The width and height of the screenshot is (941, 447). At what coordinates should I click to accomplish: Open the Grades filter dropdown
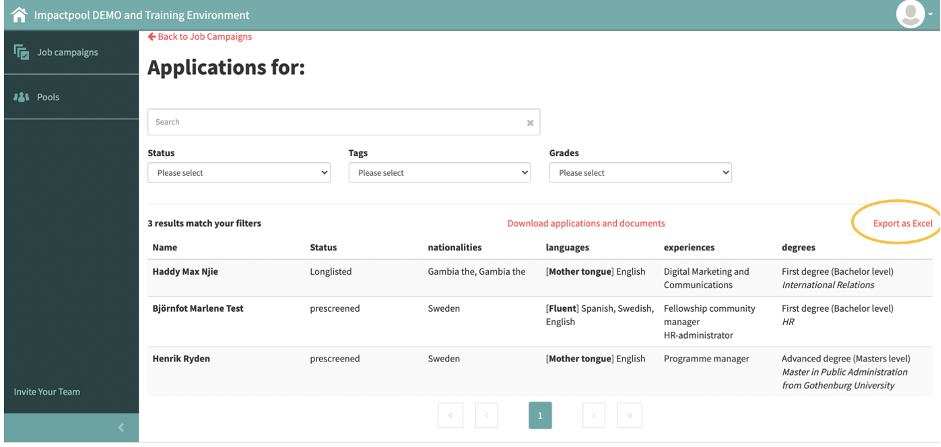coord(640,173)
